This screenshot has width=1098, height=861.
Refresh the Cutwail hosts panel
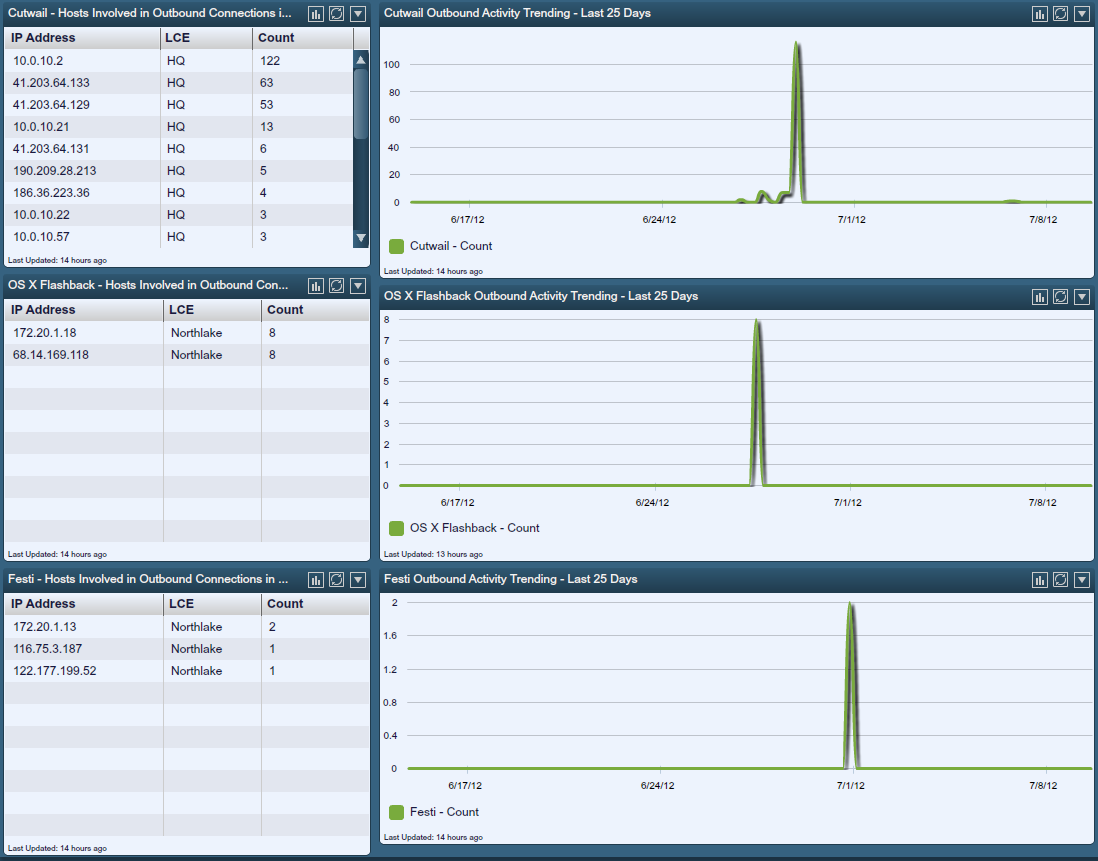point(337,13)
